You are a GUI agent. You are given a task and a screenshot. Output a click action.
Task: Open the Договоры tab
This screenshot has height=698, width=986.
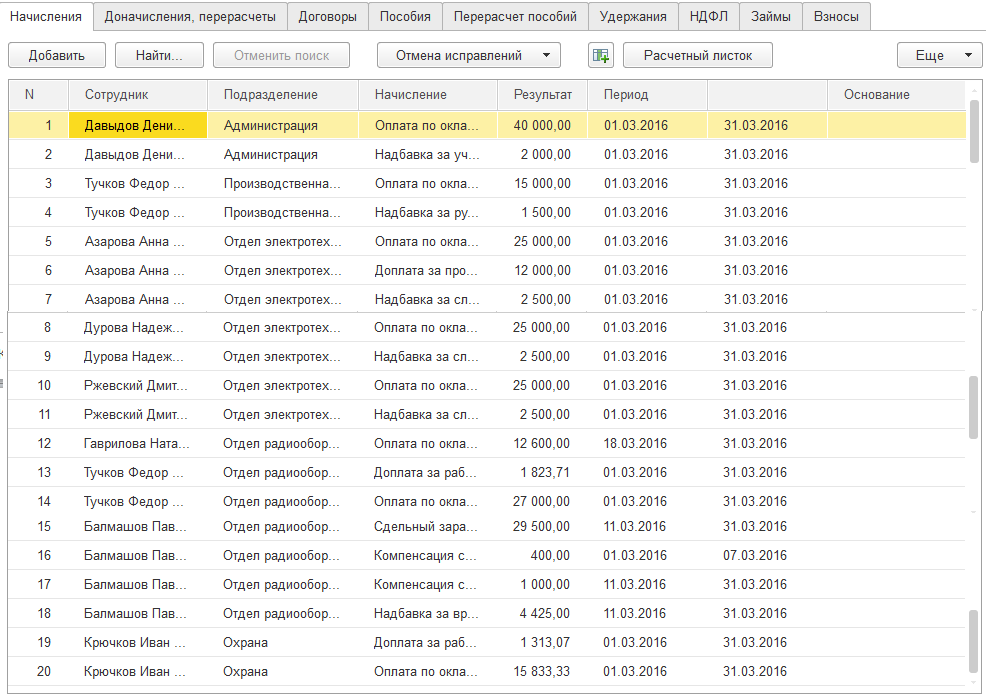click(x=328, y=16)
